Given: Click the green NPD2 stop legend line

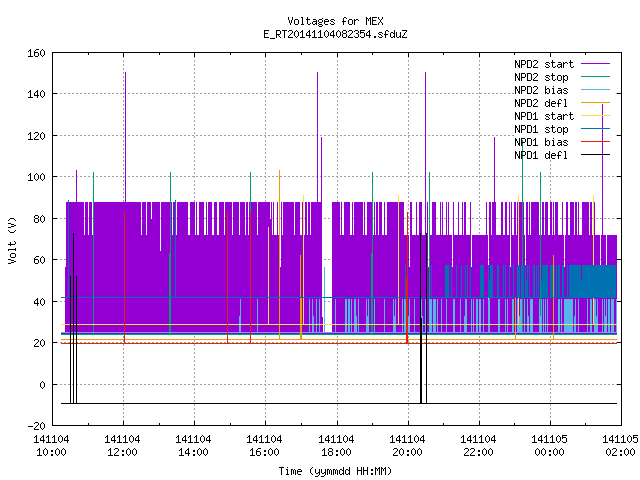Looking at the screenshot, I should pyautogui.click(x=595, y=77).
